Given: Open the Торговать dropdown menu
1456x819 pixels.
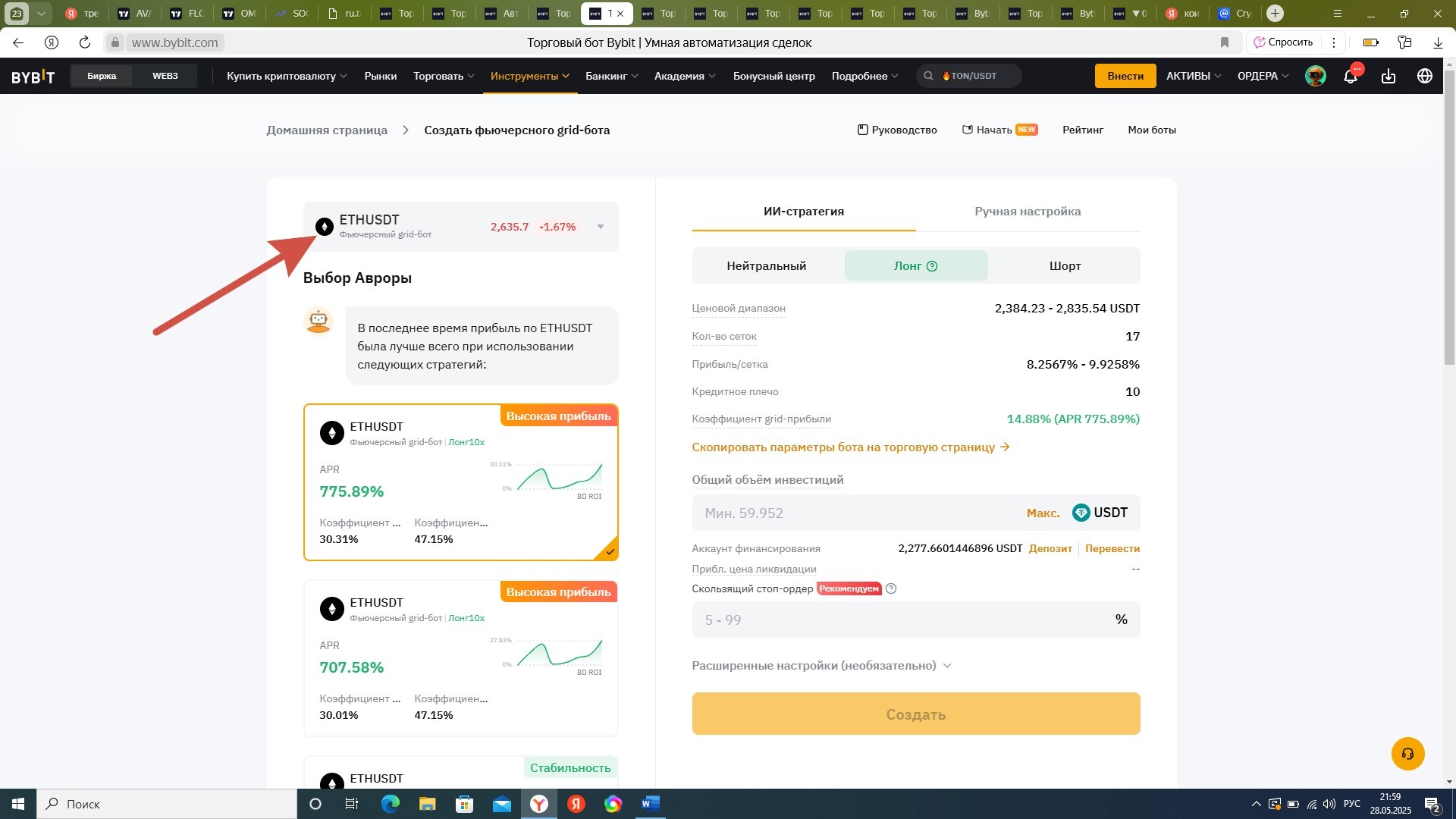Looking at the screenshot, I should pos(444,76).
